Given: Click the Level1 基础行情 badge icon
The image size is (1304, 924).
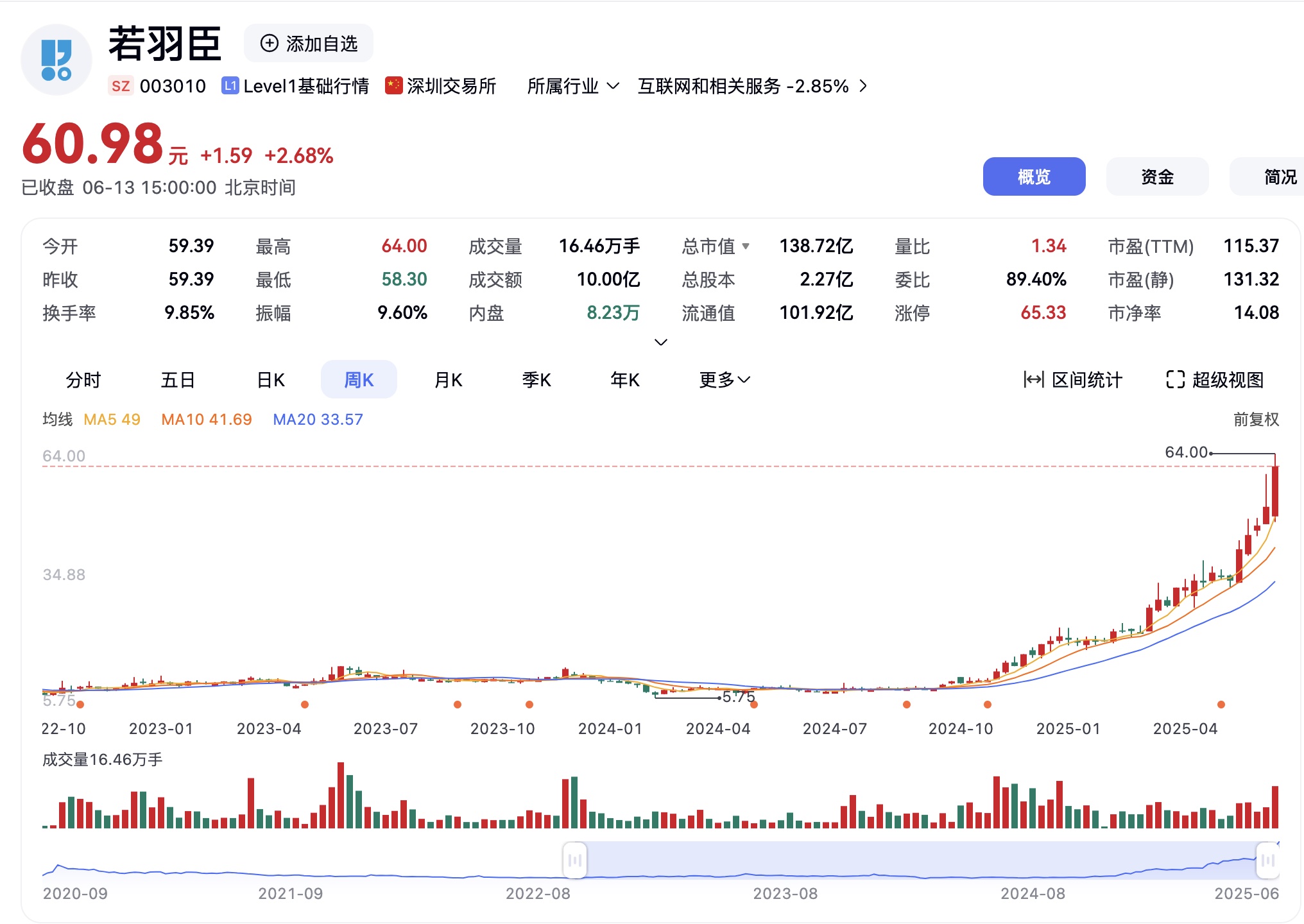Looking at the screenshot, I should click(x=230, y=86).
